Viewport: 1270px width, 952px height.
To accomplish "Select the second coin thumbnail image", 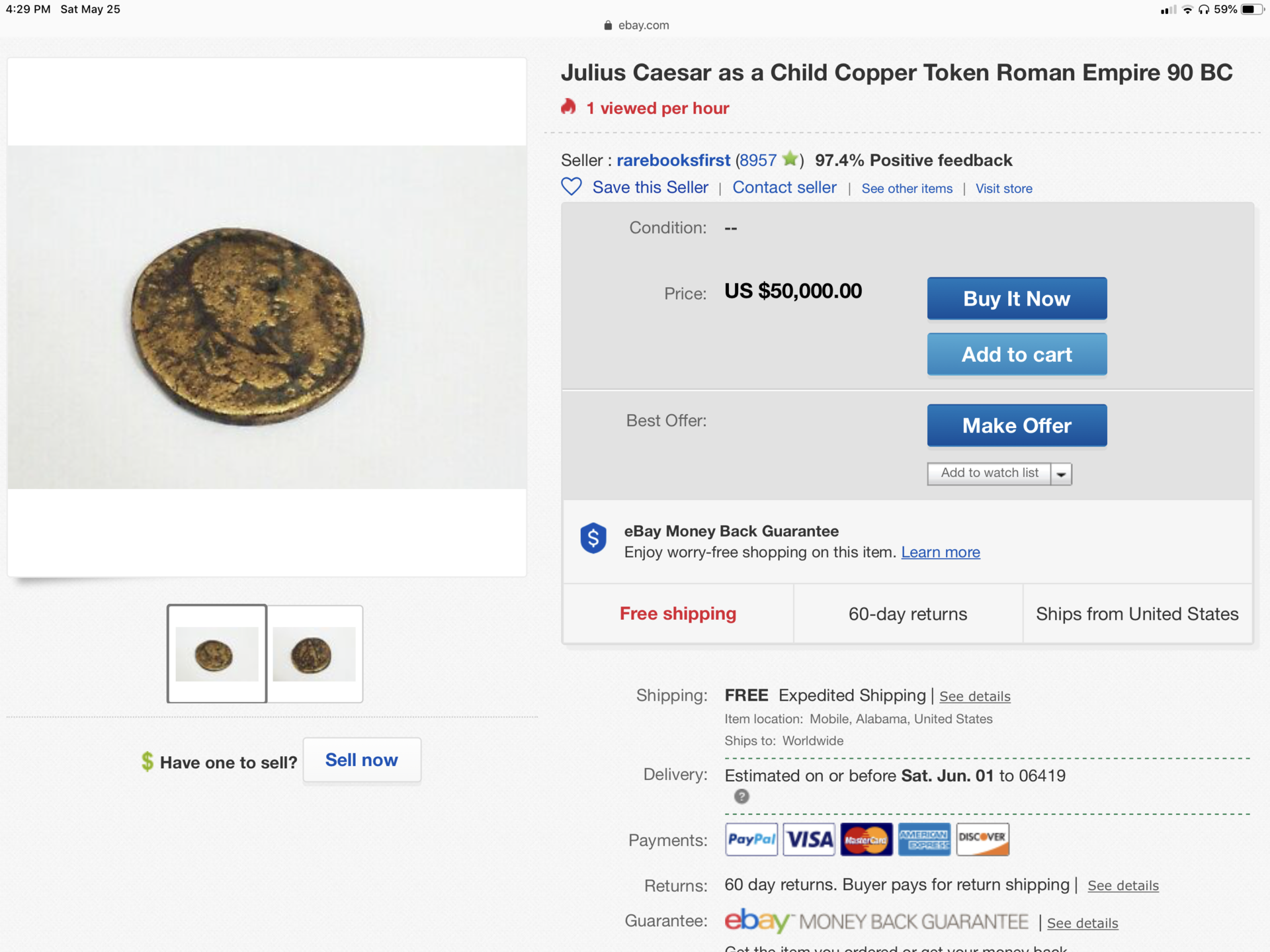I will pos(314,654).
